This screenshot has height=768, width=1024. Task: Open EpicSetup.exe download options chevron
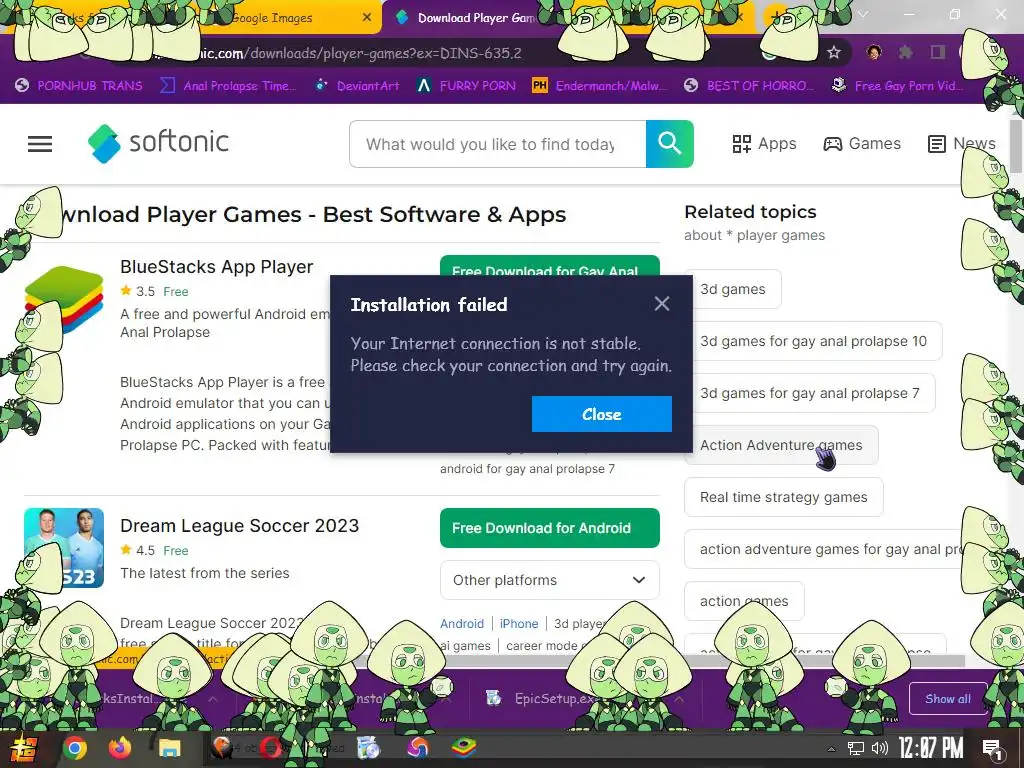(679, 699)
